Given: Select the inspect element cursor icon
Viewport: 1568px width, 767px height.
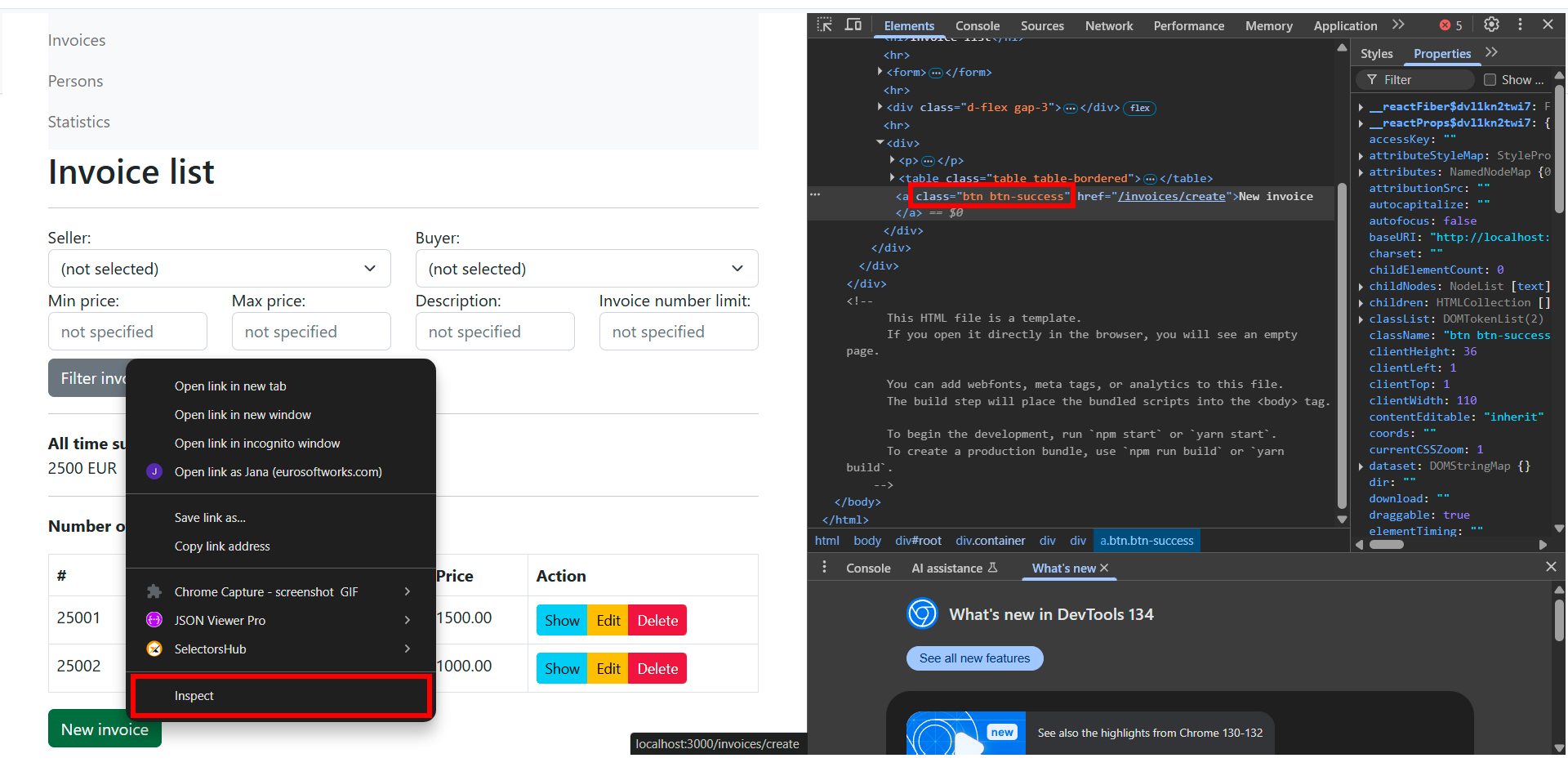Looking at the screenshot, I should click(x=826, y=25).
